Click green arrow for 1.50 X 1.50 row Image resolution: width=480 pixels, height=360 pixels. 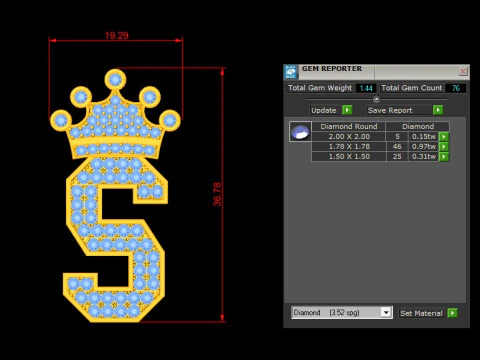(x=444, y=157)
